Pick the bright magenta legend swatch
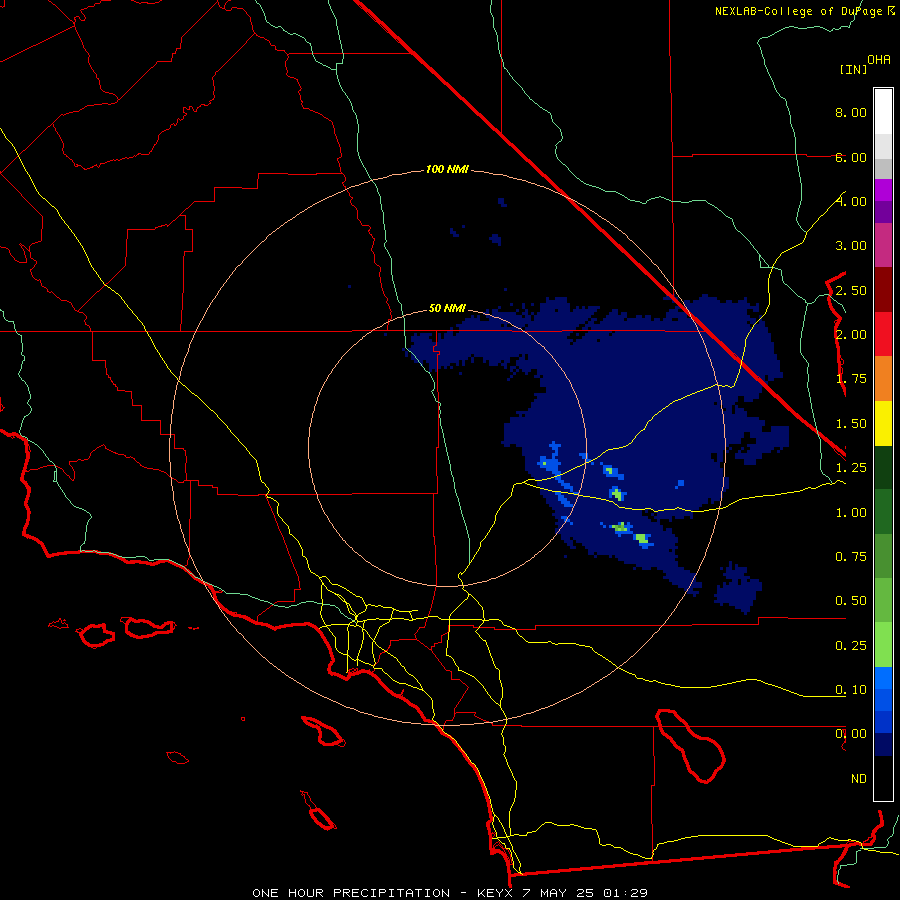 883,190
